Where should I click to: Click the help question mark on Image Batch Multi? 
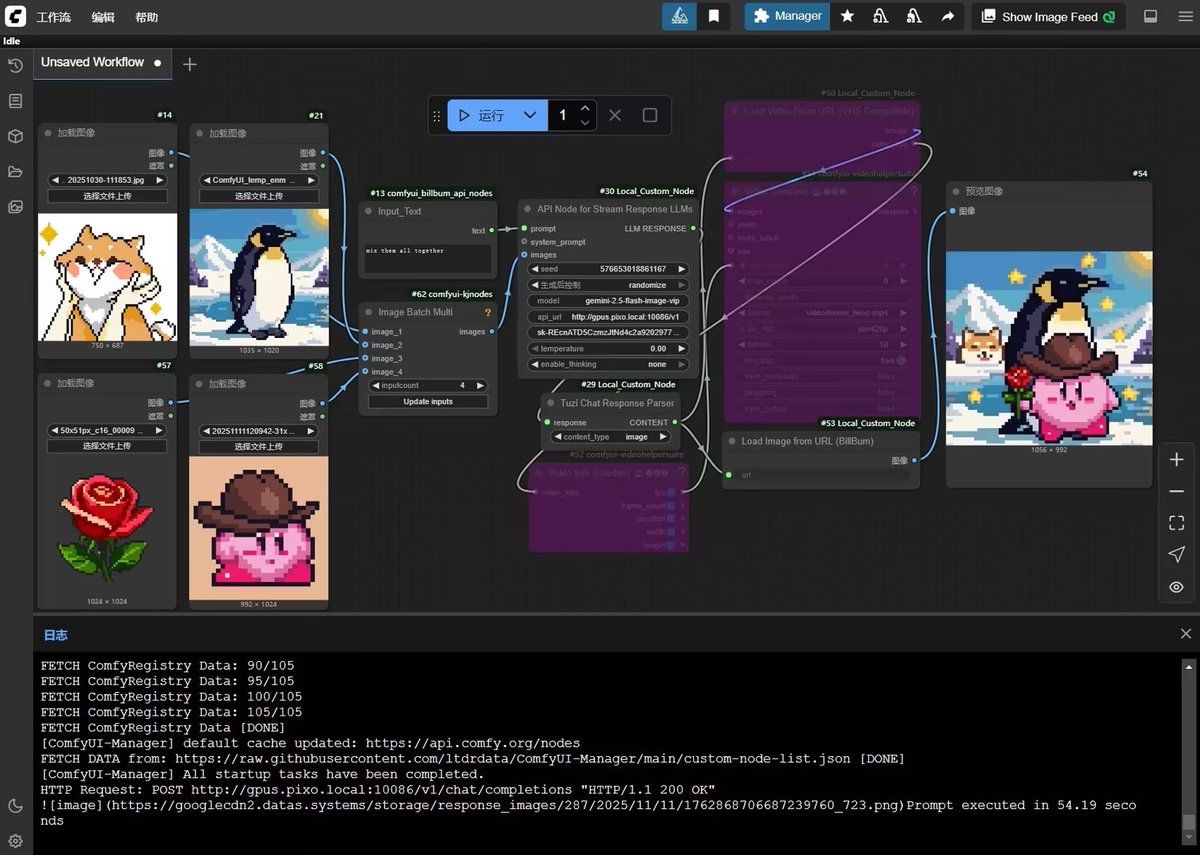488,312
